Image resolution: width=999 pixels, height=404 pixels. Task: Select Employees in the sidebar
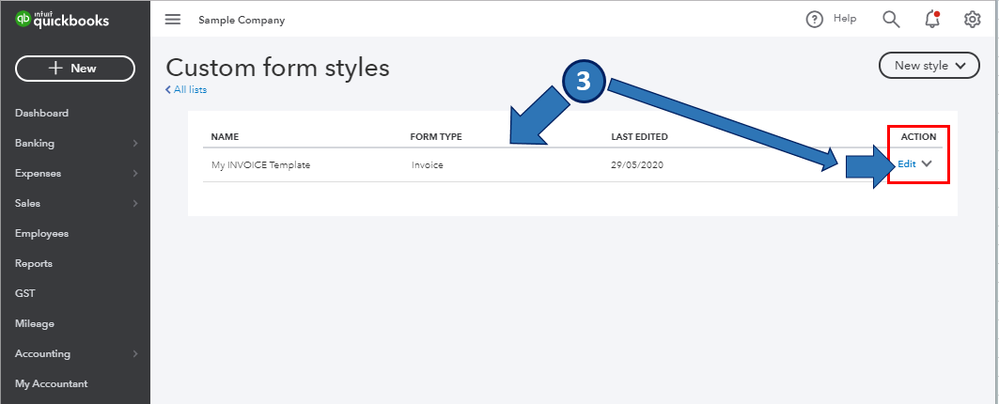coord(41,233)
